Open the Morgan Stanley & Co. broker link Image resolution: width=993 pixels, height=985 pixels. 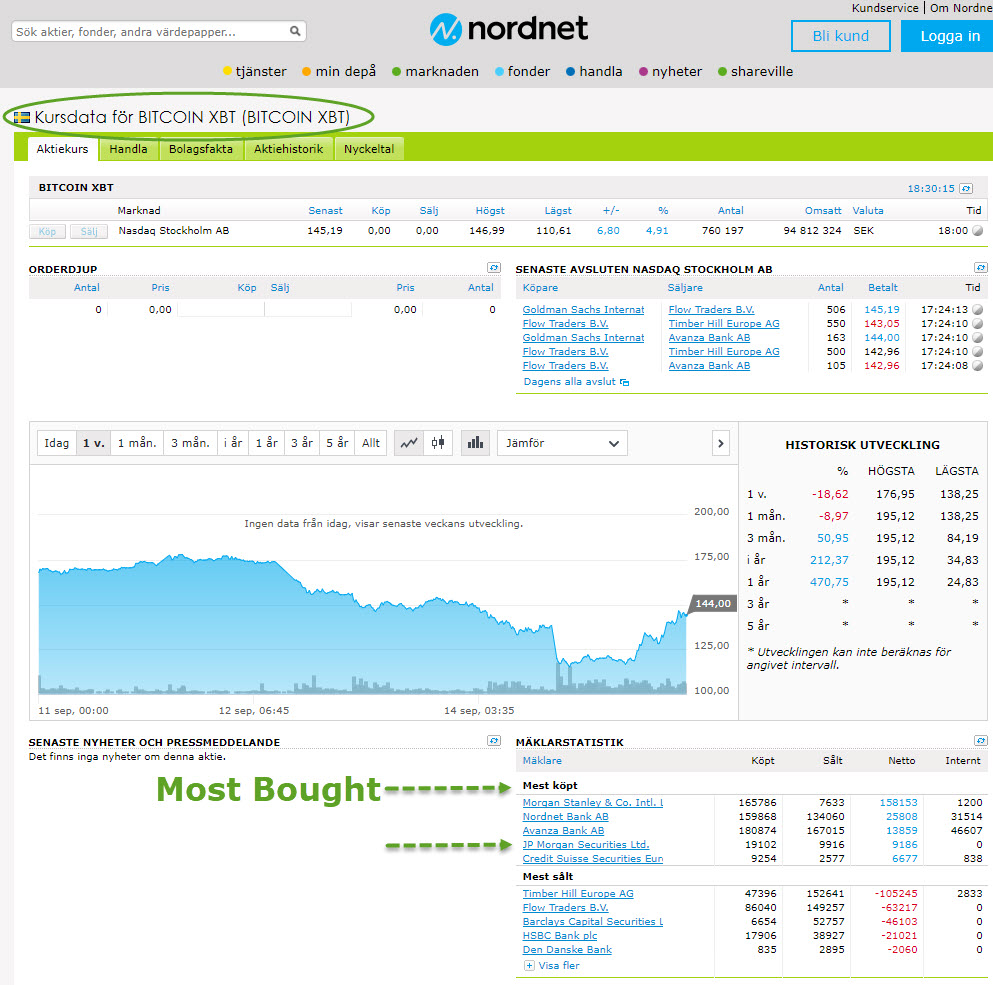pyautogui.click(x=593, y=803)
